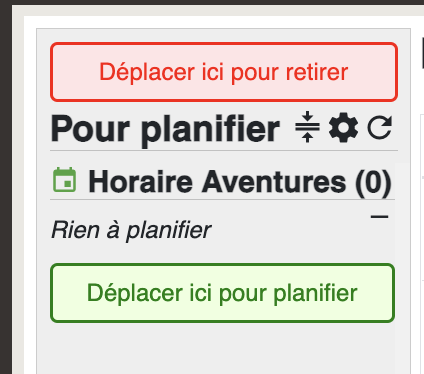Select the "Pour planifier" heading
424x374 pixels.
(x=165, y=129)
